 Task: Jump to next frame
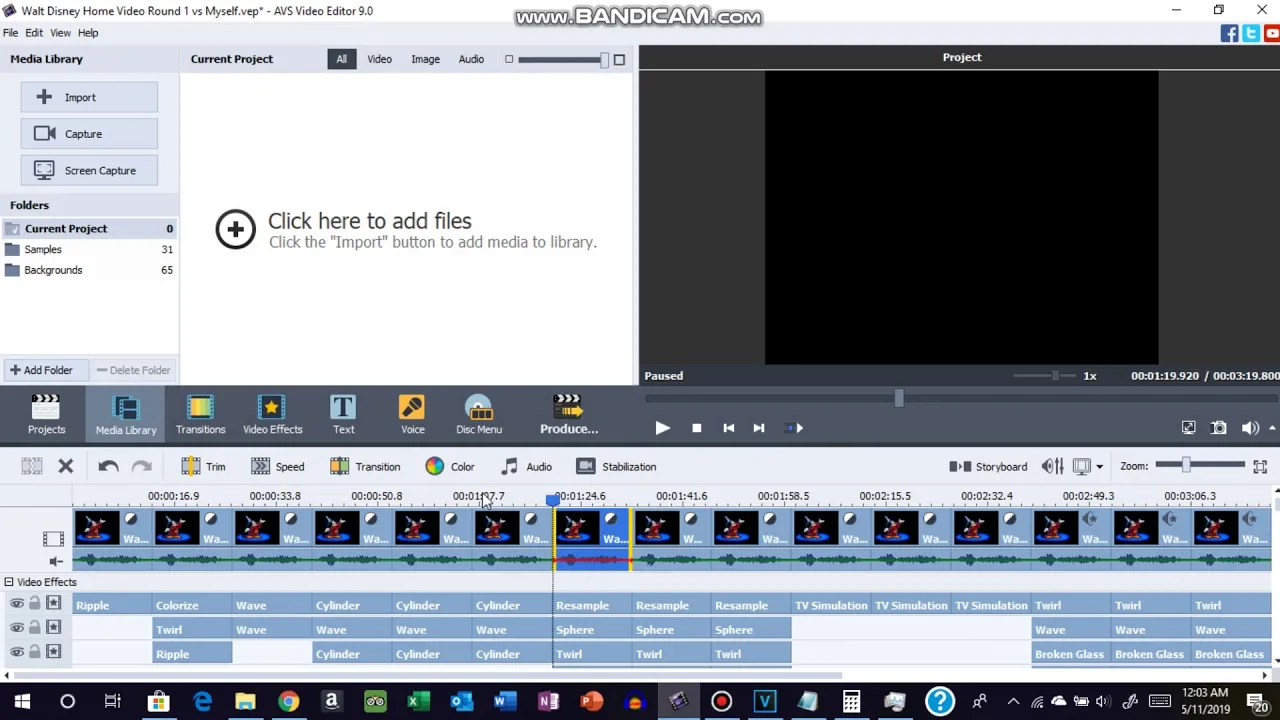[x=759, y=428]
